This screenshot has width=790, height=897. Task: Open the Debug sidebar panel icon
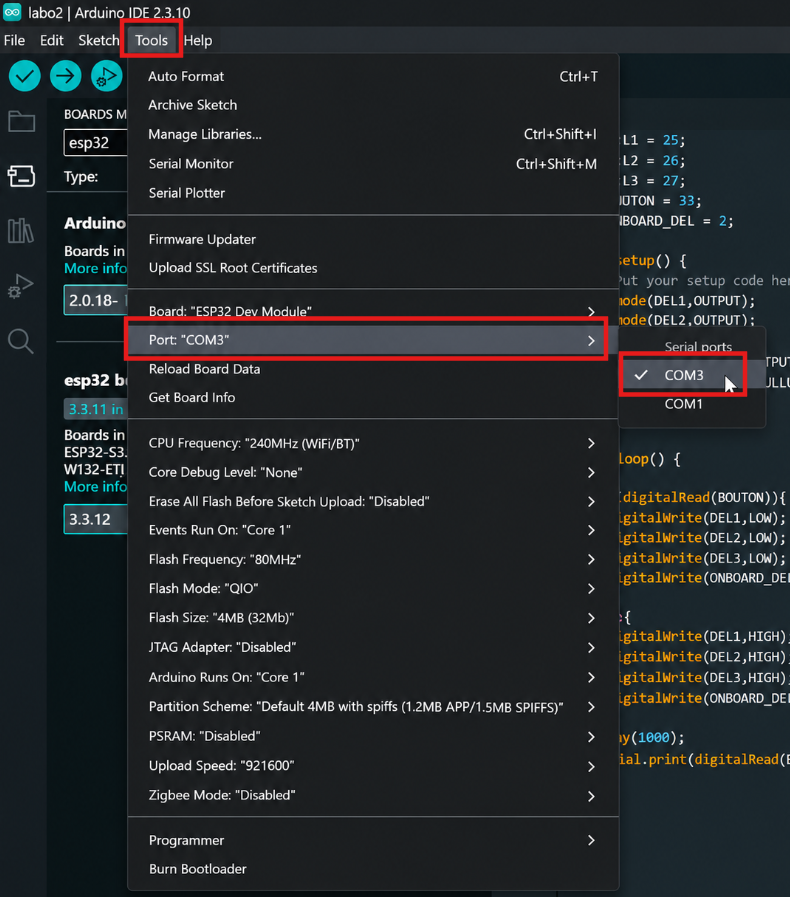point(22,286)
